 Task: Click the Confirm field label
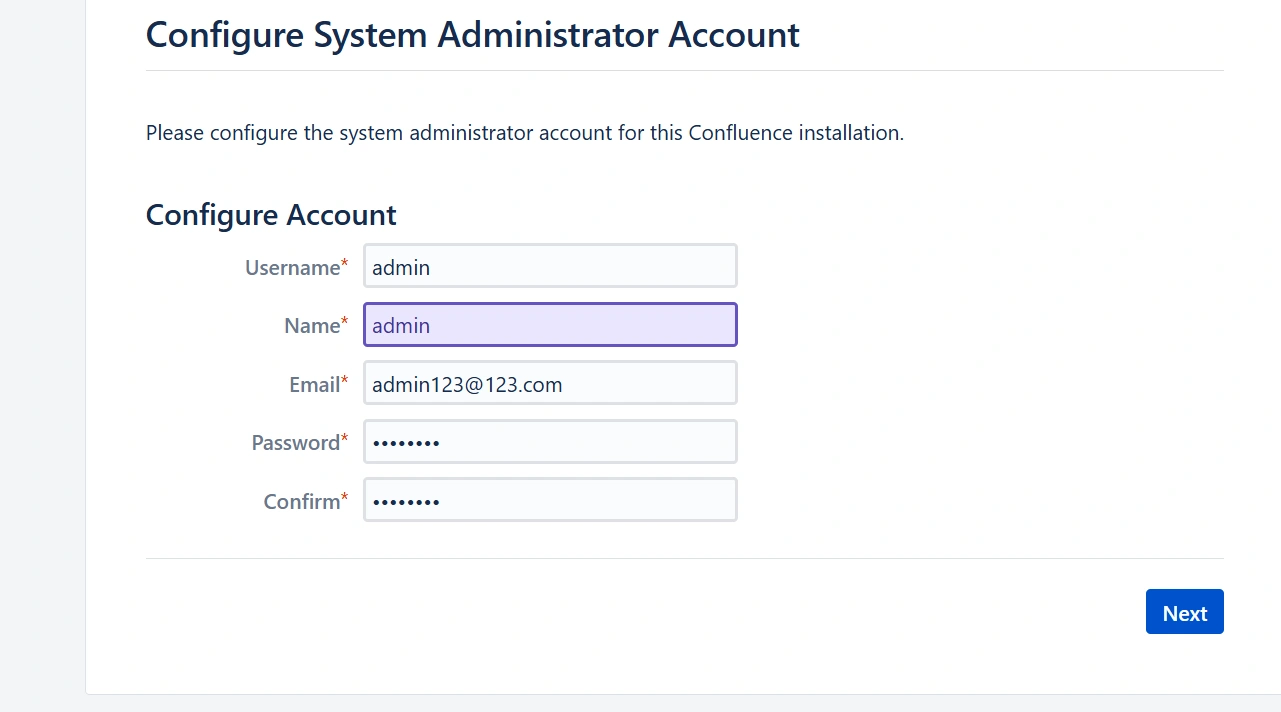pos(301,502)
